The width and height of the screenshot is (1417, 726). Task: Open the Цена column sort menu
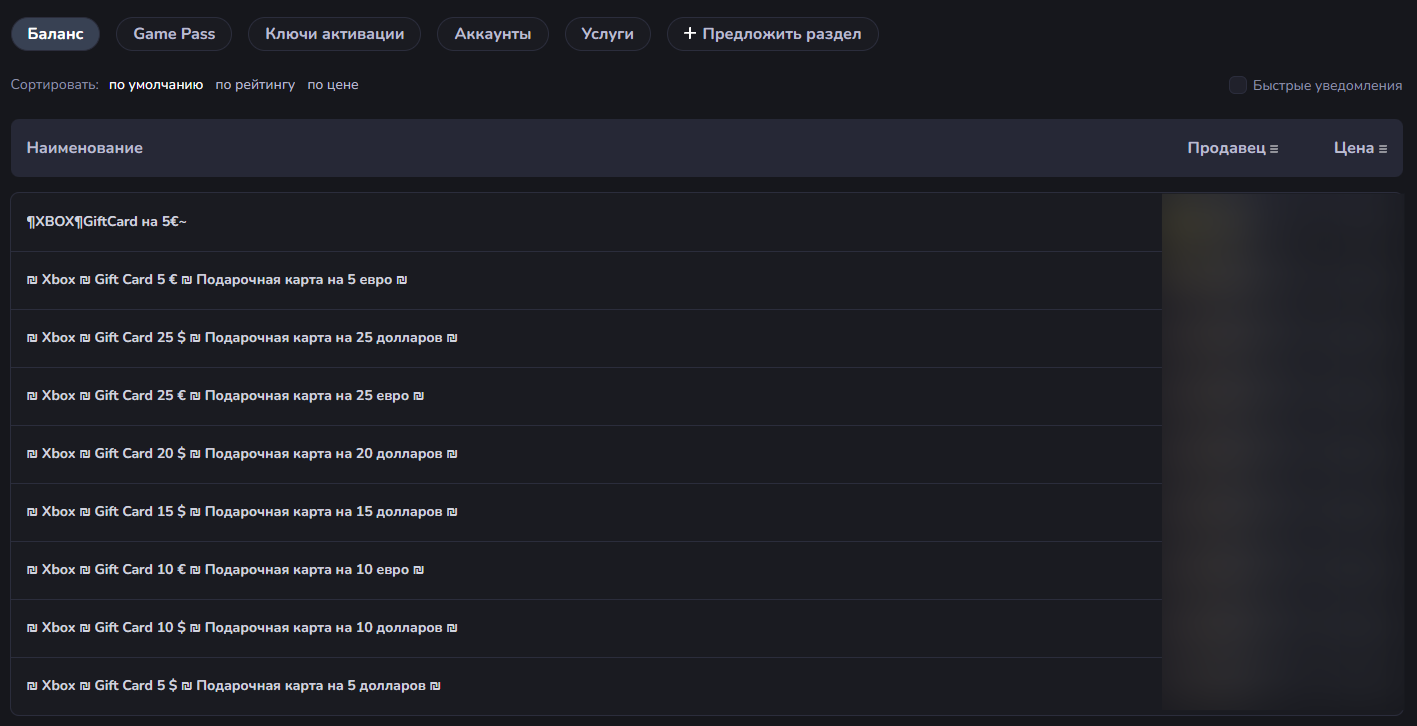1361,148
